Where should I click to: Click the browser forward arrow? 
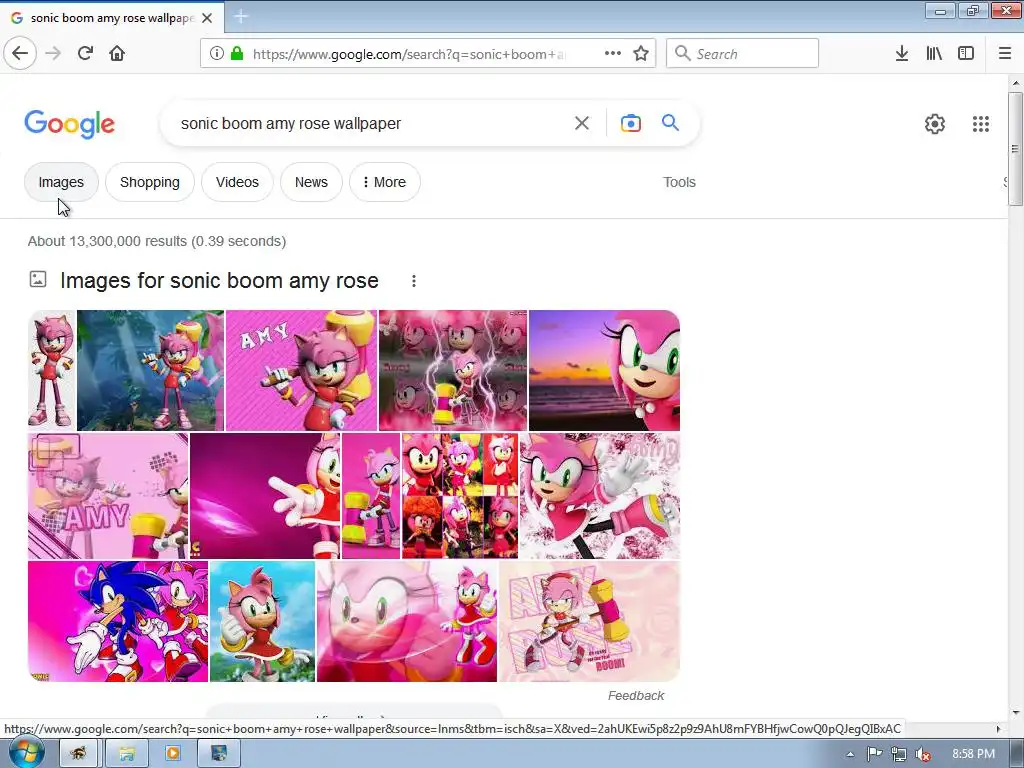53,54
